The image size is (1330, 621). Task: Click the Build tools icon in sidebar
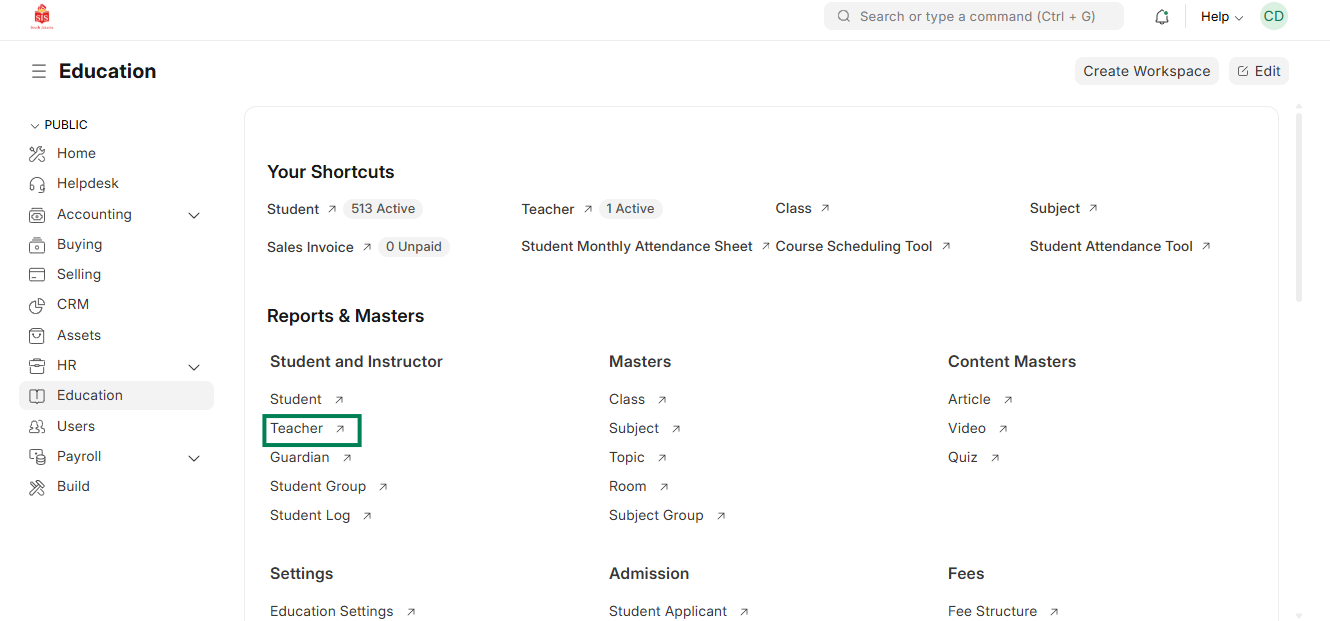[37, 487]
